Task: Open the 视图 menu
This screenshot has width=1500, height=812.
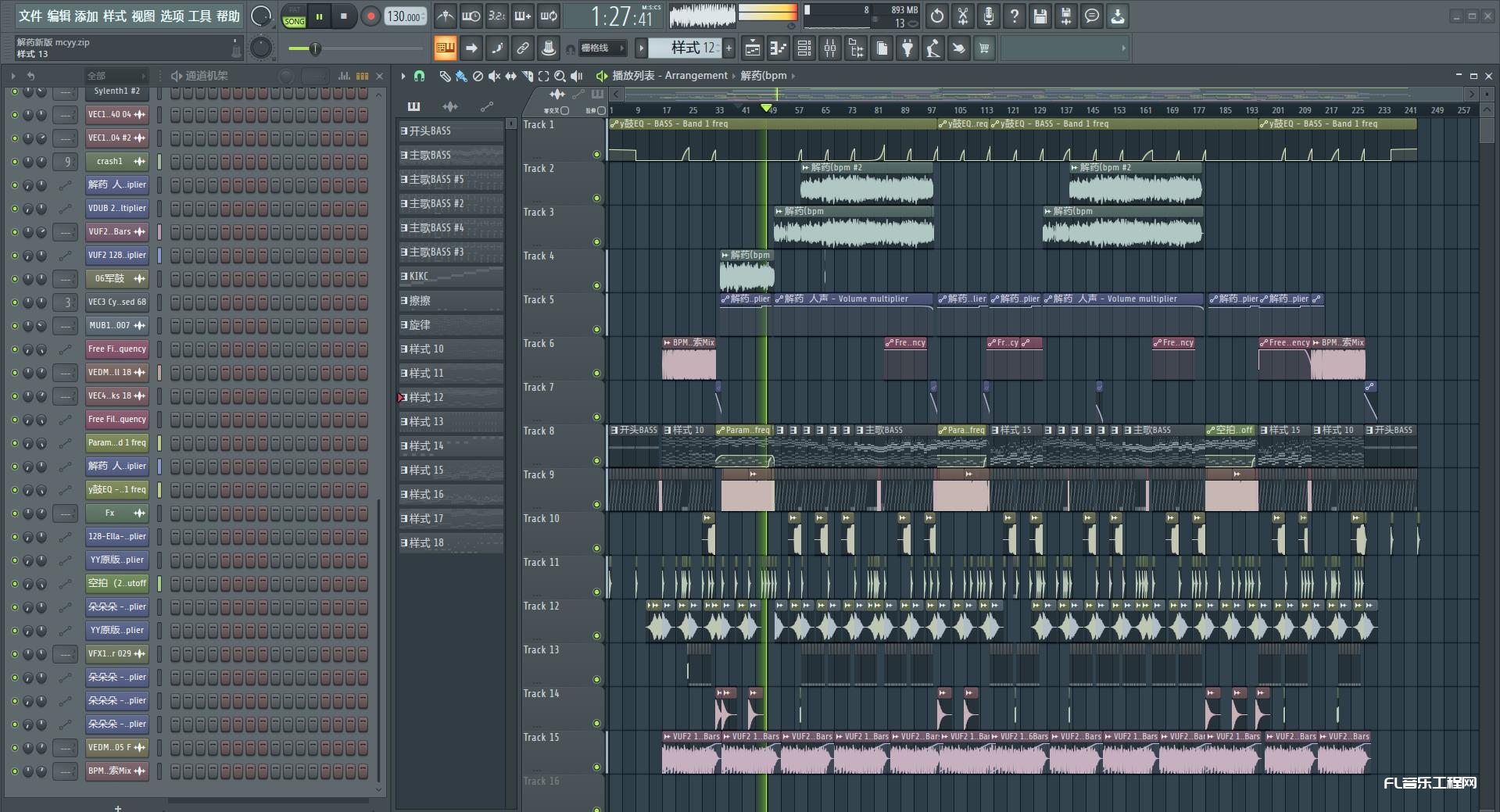Action: tap(143, 16)
